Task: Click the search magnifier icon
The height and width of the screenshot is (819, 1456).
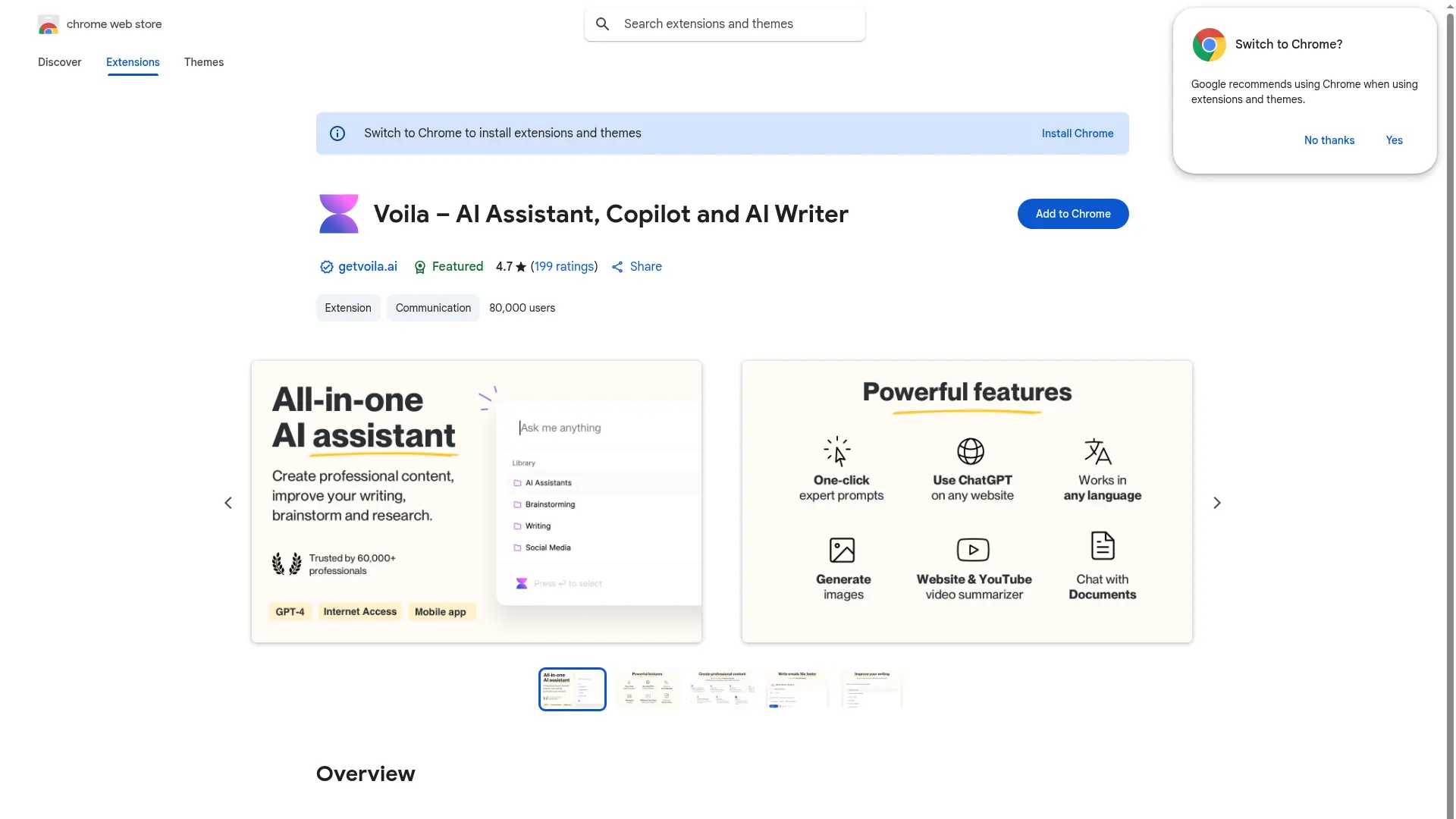Action: (x=603, y=24)
